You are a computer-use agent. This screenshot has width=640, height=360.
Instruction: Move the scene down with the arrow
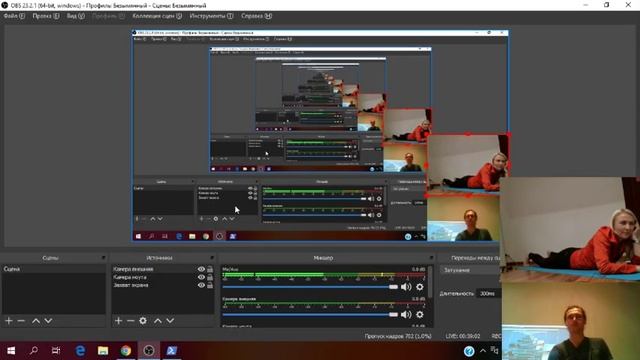[48, 321]
